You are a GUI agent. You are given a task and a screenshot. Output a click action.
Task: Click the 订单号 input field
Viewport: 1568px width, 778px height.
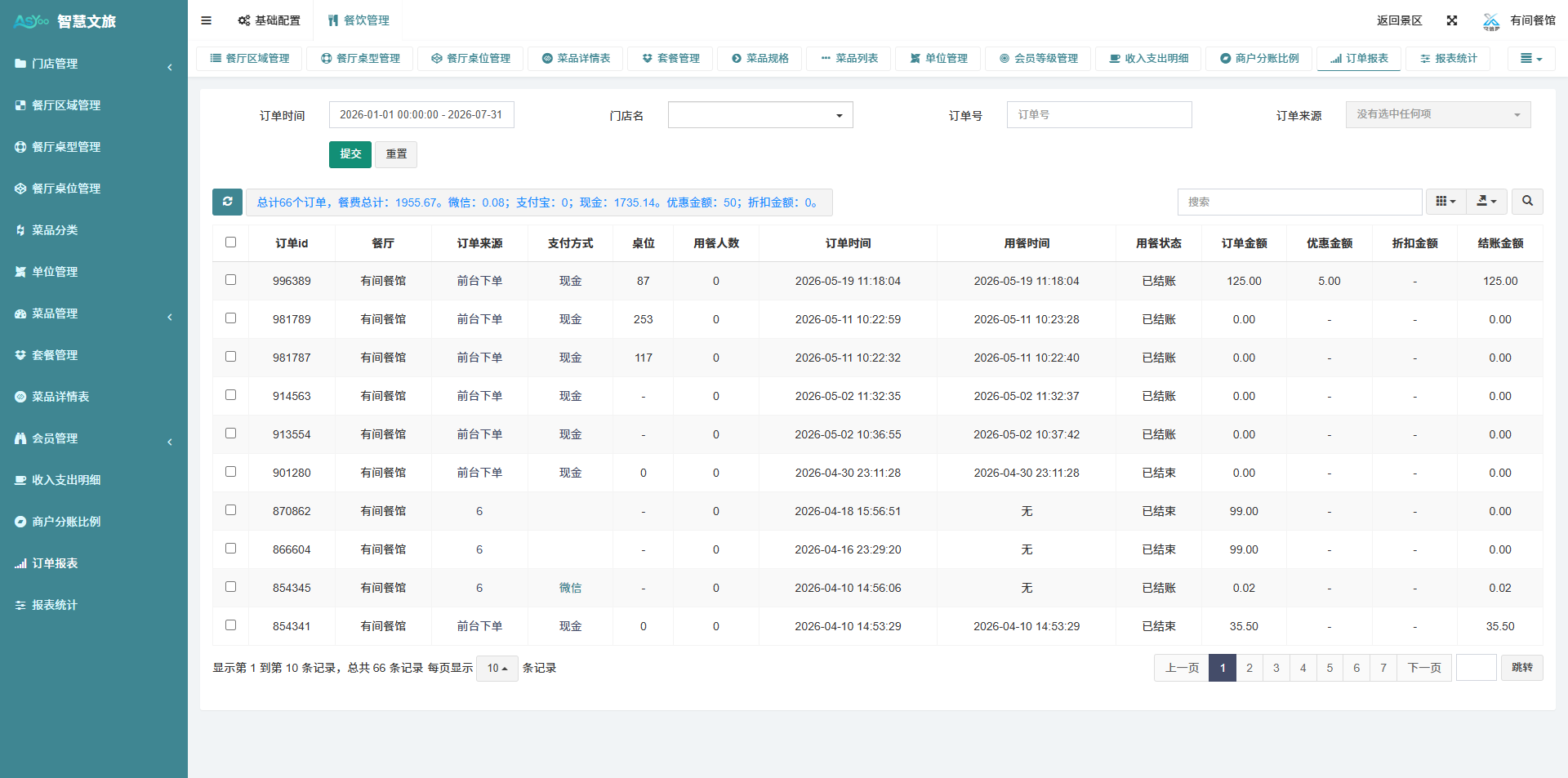tap(1099, 115)
